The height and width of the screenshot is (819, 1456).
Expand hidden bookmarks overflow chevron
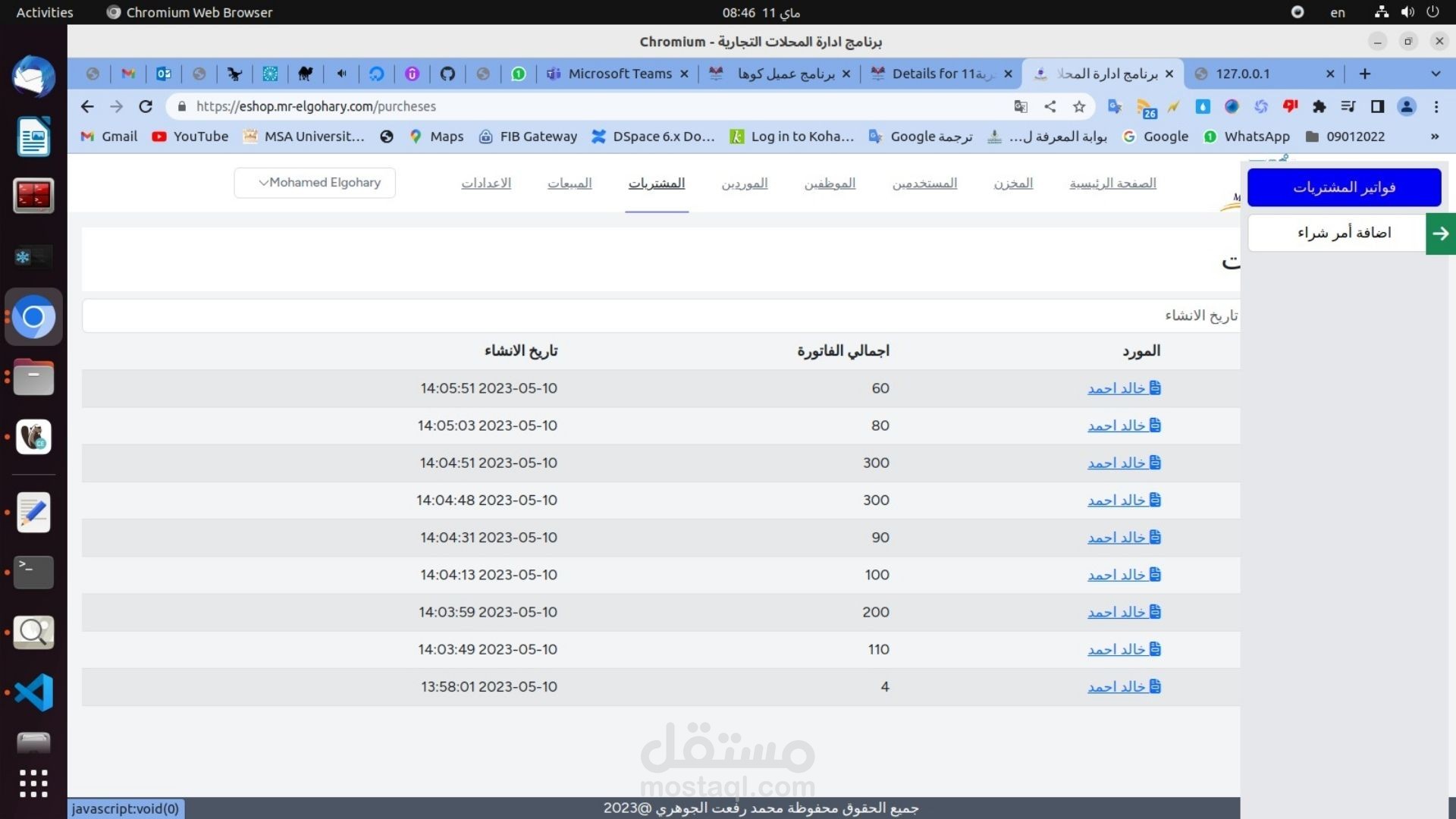pos(1435,136)
